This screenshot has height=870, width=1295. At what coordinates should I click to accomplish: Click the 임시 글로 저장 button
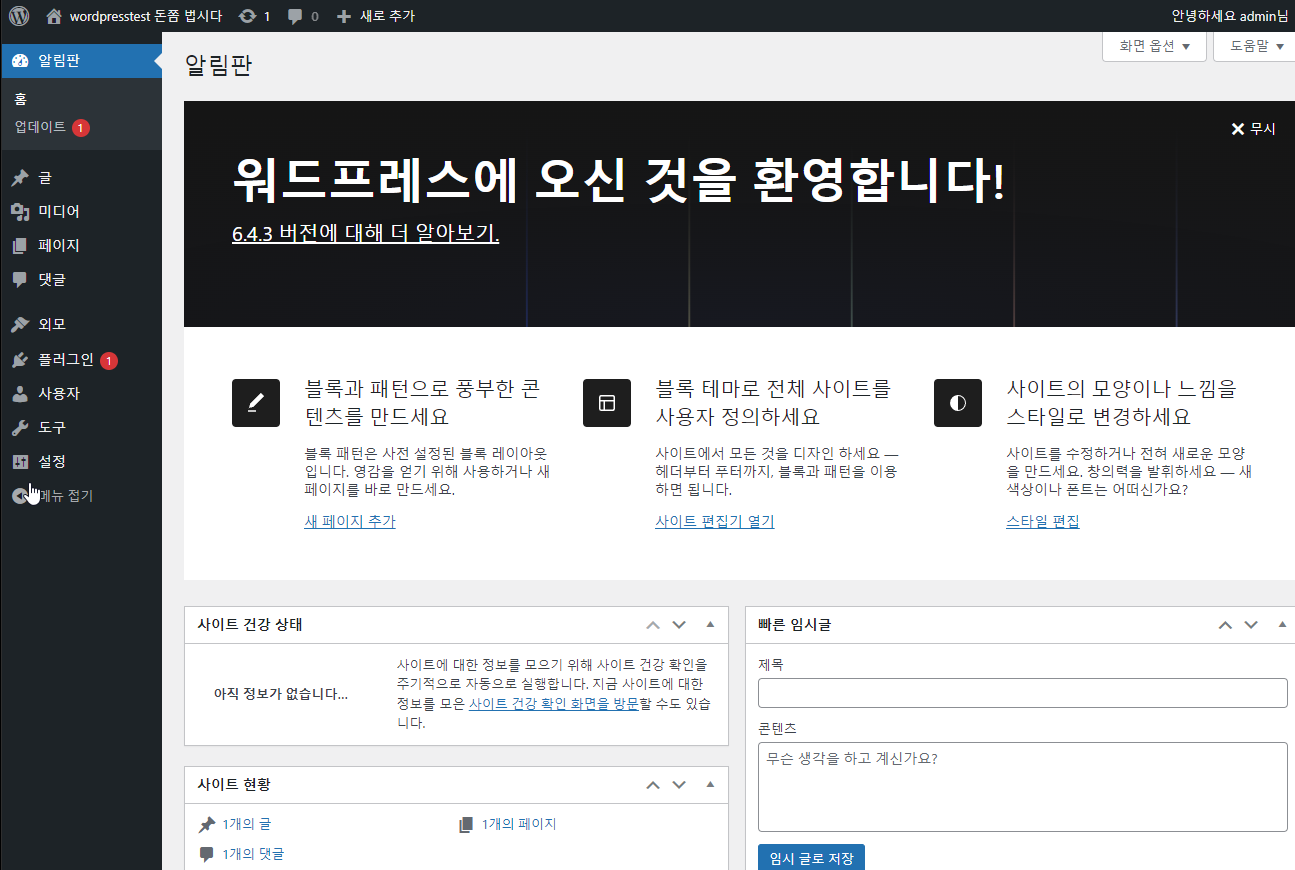pos(811,858)
